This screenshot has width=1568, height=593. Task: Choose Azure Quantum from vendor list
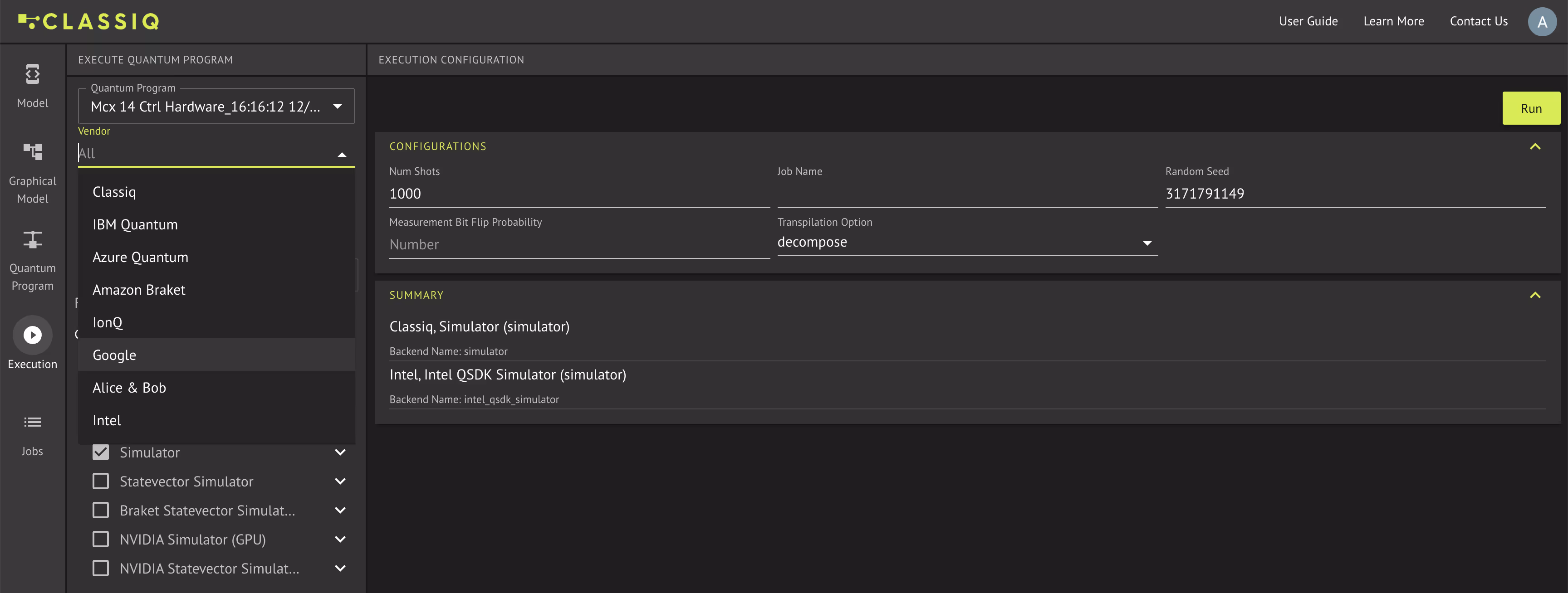[216, 257]
